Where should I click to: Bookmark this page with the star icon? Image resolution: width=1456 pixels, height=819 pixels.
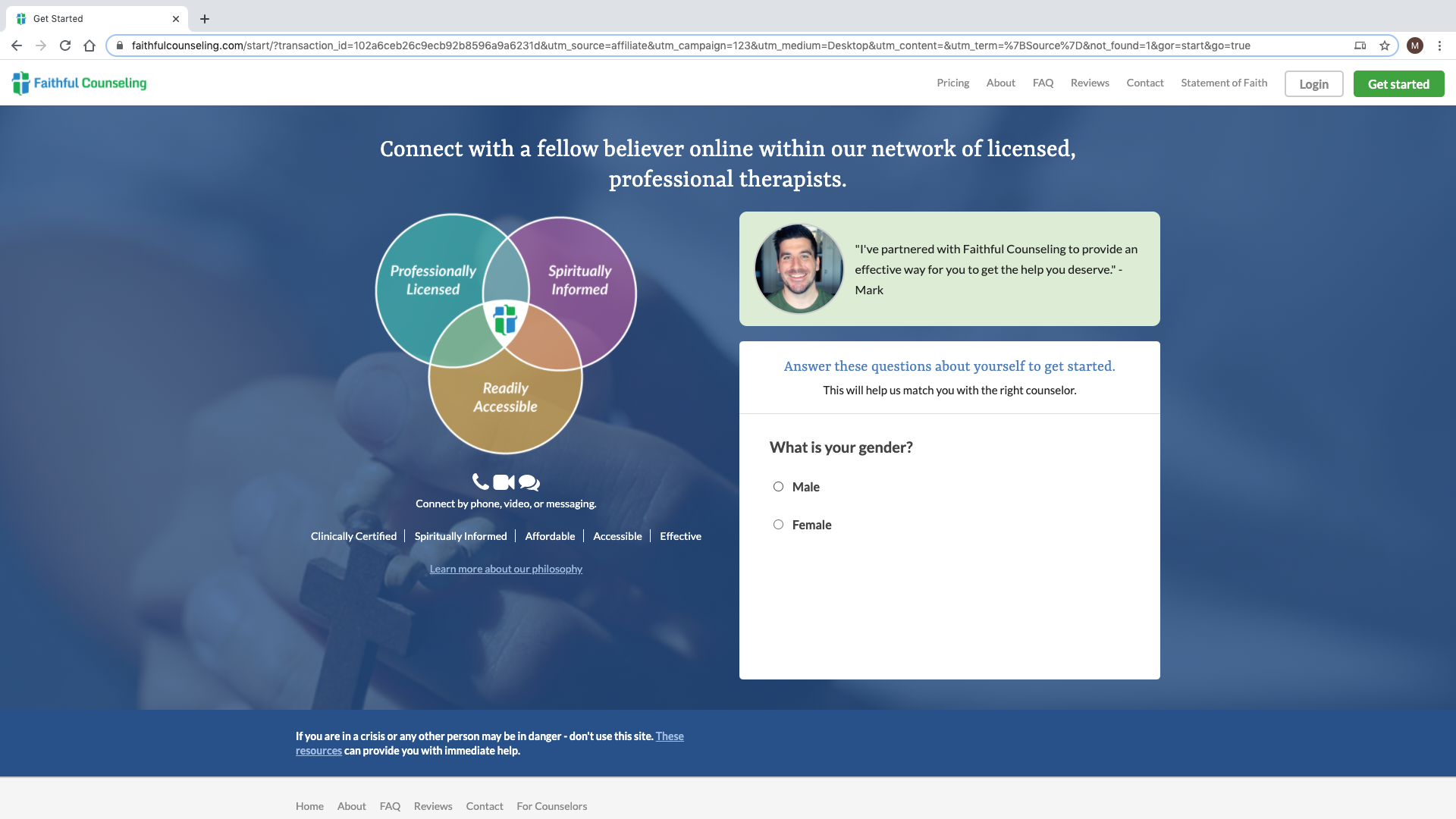click(1385, 45)
